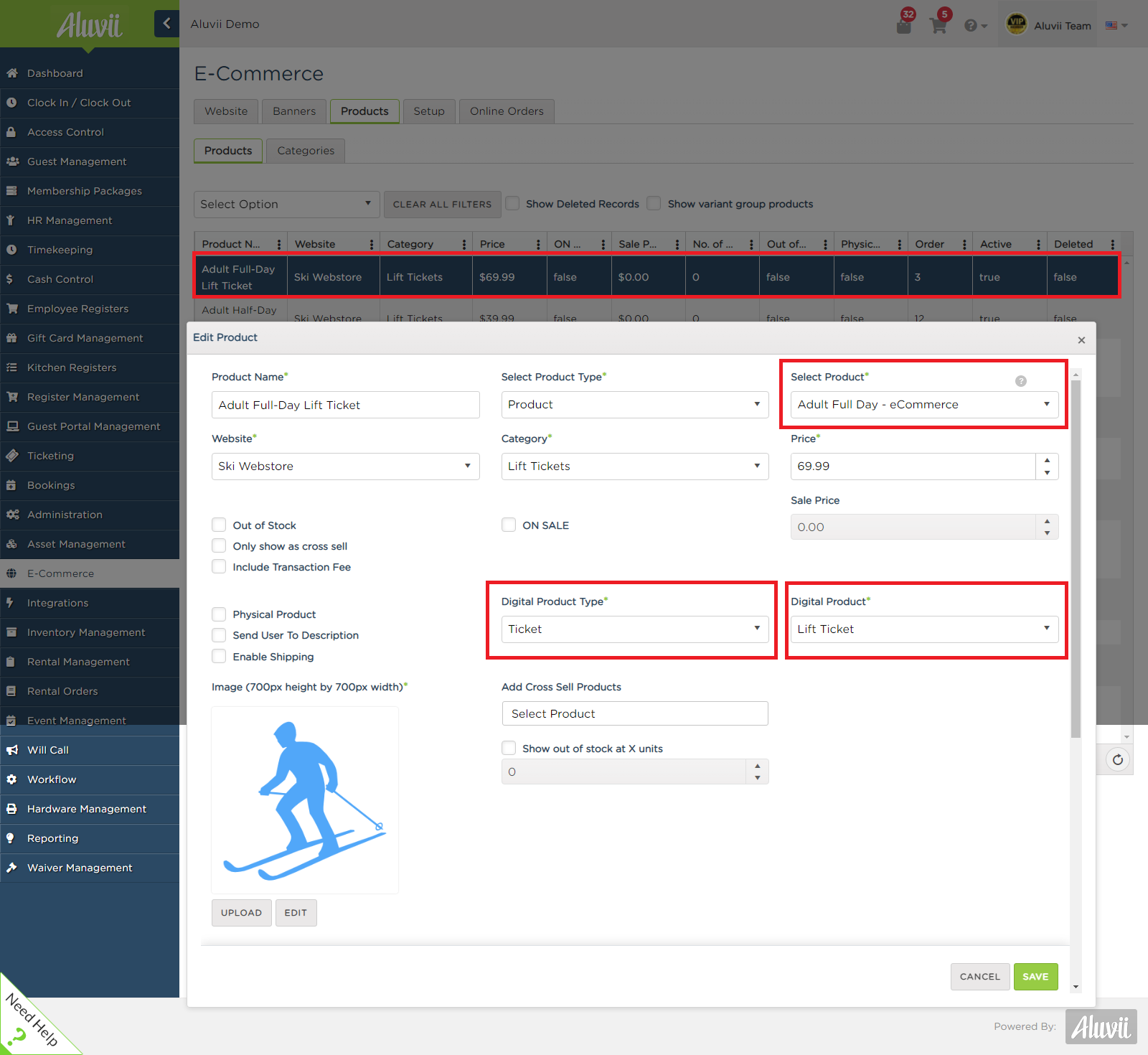The width and height of the screenshot is (1148, 1055).
Task: Click Ticketing ticket icon in sidebar
Action: pyautogui.click(x=11, y=456)
